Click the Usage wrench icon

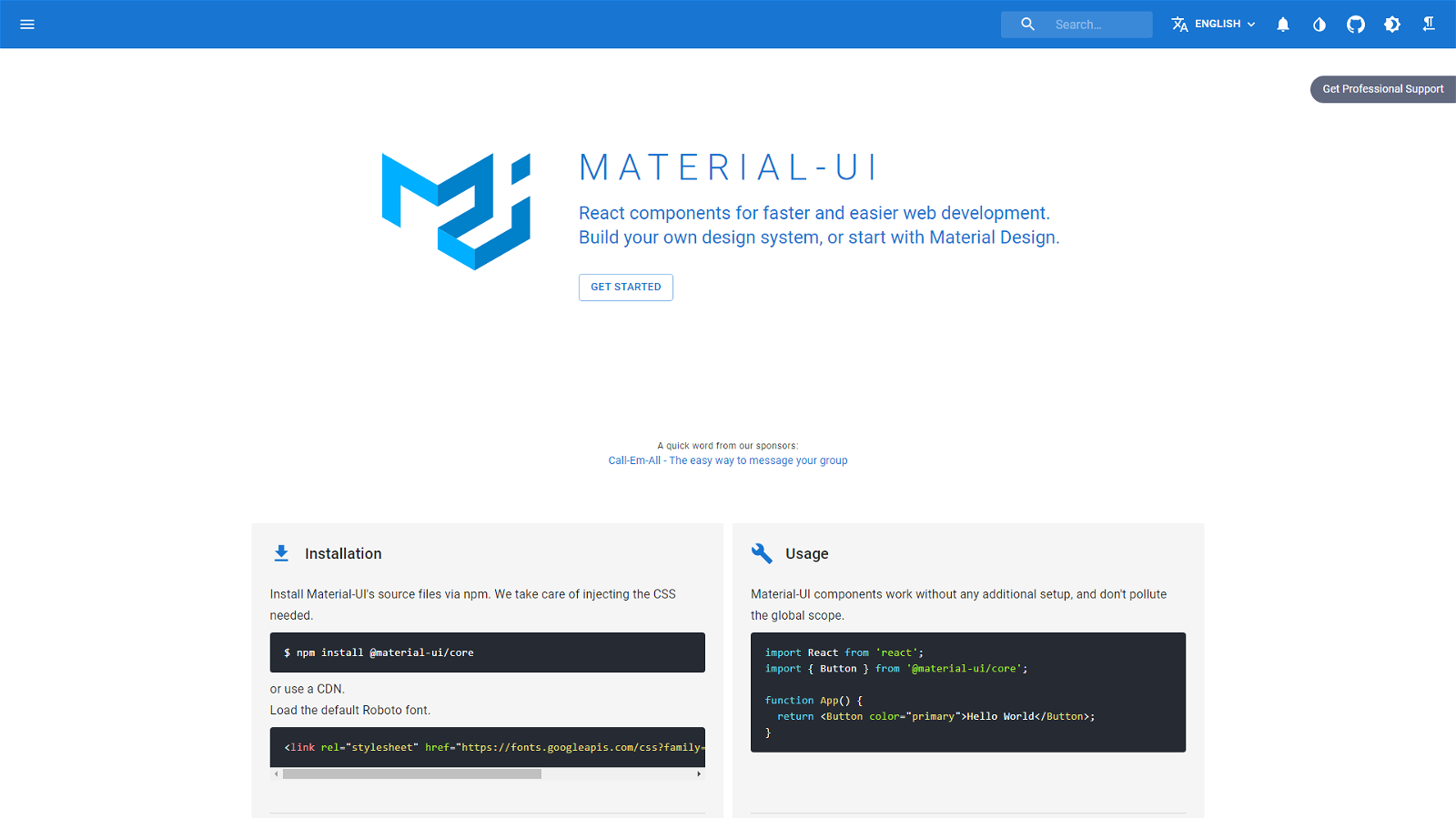click(762, 553)
